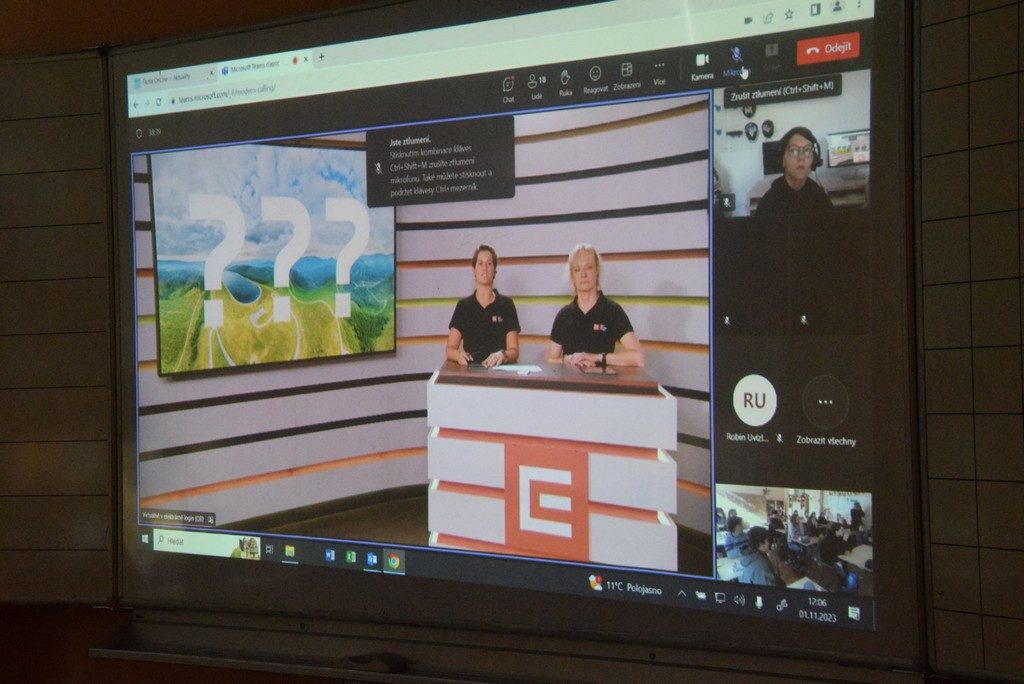Open the Chrome profile avatar
The width and height of the screenshot is (1024, 684).
837,7
